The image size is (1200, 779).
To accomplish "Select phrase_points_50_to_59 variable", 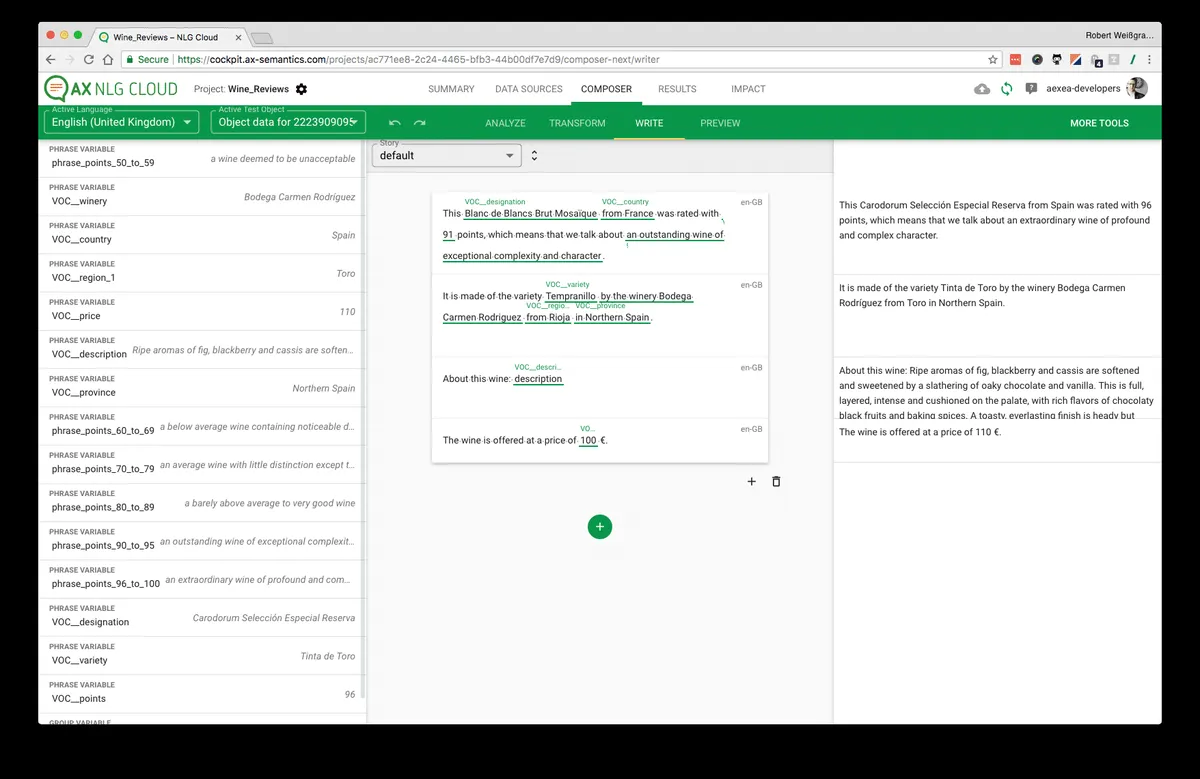I will (x=202, y=159).
